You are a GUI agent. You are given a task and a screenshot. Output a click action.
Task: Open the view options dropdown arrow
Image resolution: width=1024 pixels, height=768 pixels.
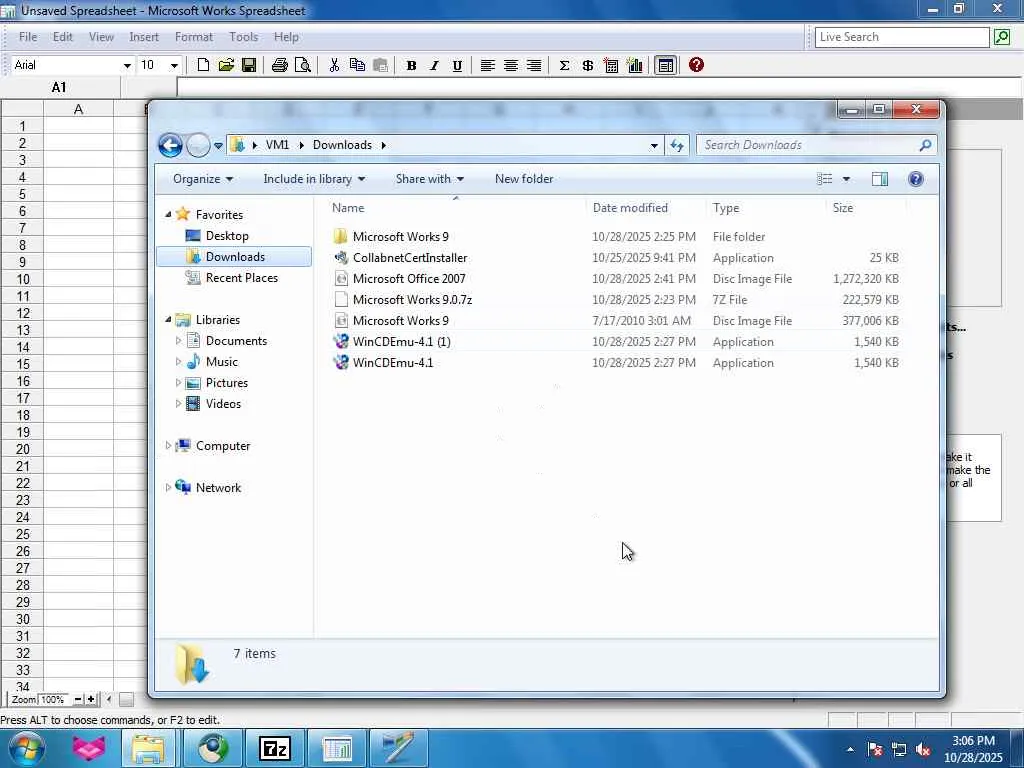click(846, 179)
